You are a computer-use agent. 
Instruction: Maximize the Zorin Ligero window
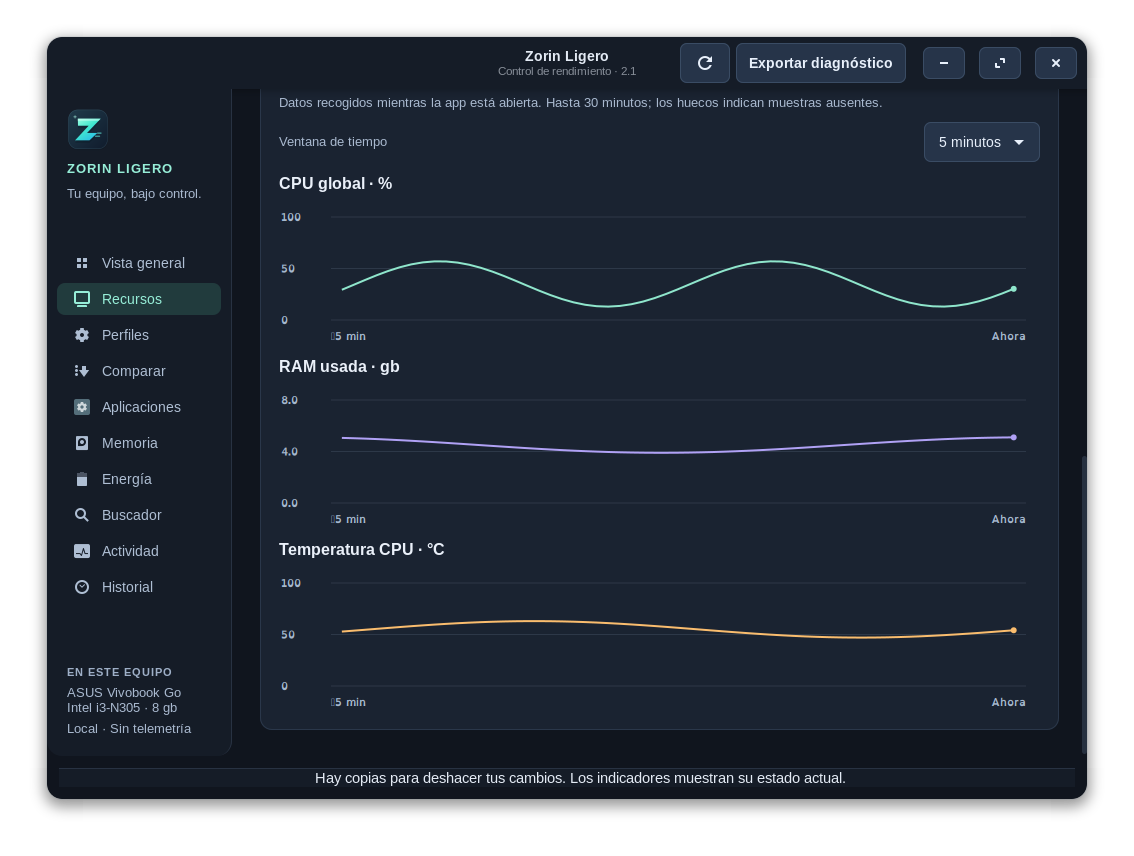[999, 63]
